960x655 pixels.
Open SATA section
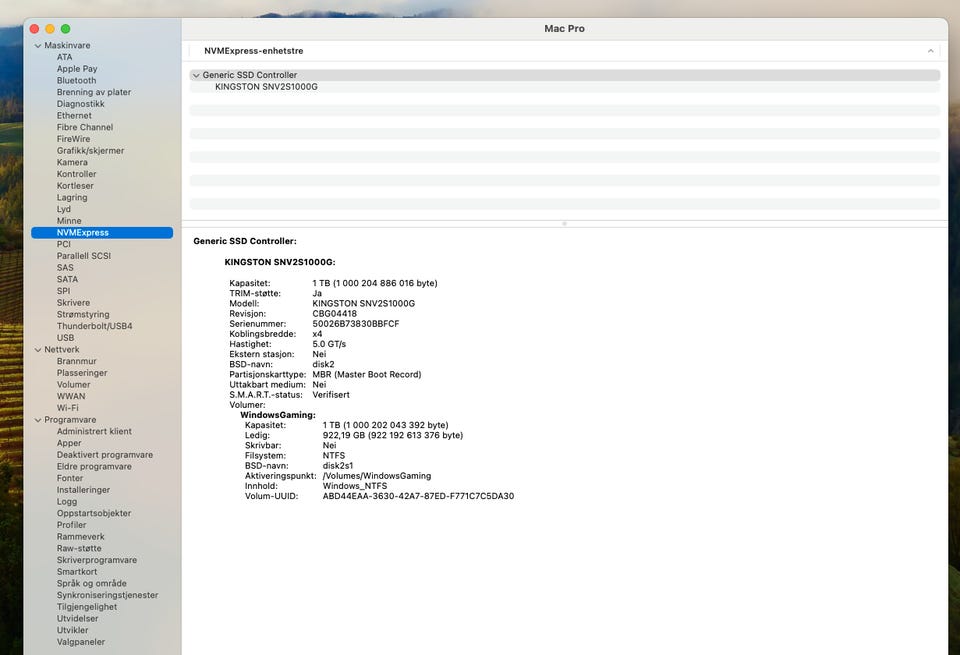click(67, 279)
